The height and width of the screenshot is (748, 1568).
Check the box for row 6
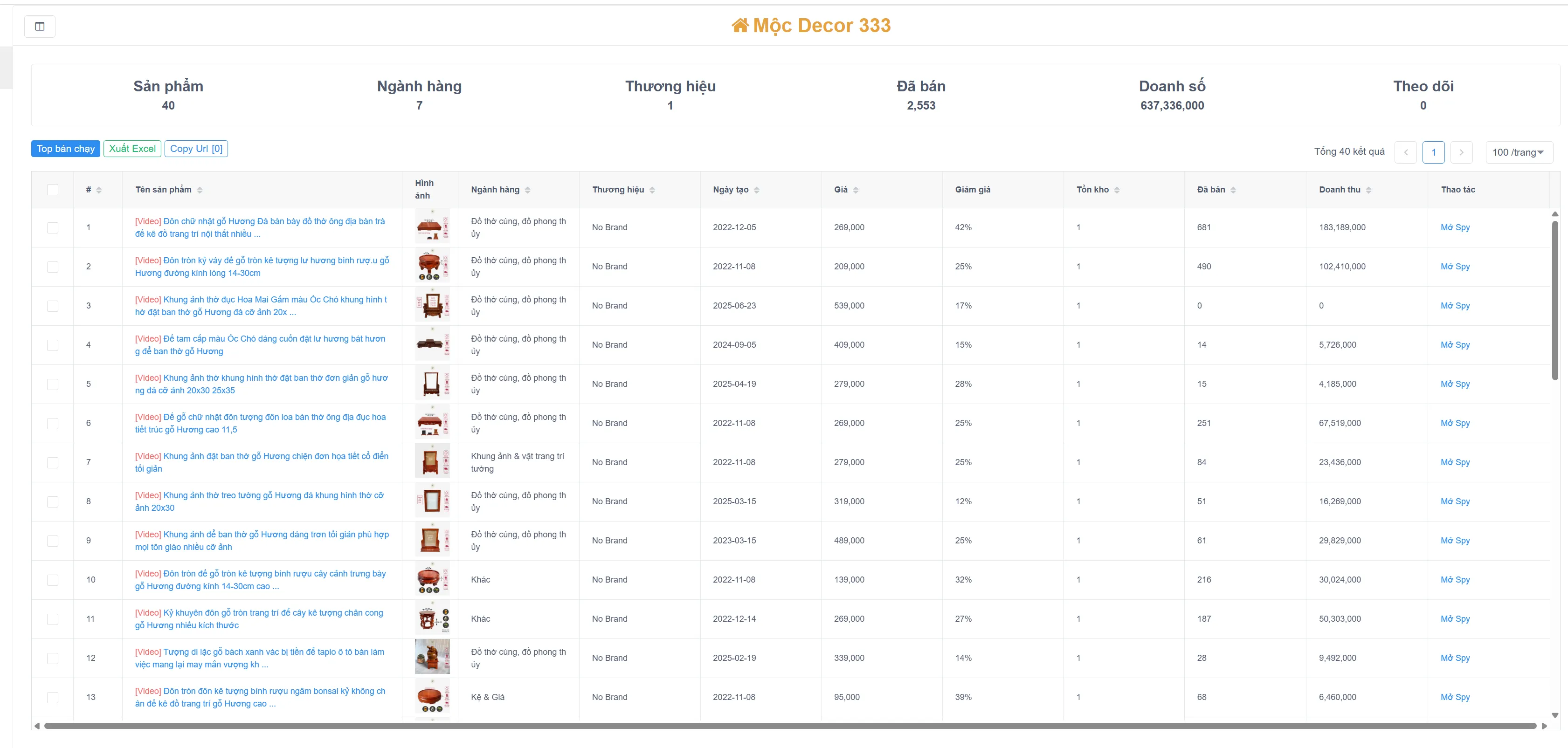(x=53, y=424)
